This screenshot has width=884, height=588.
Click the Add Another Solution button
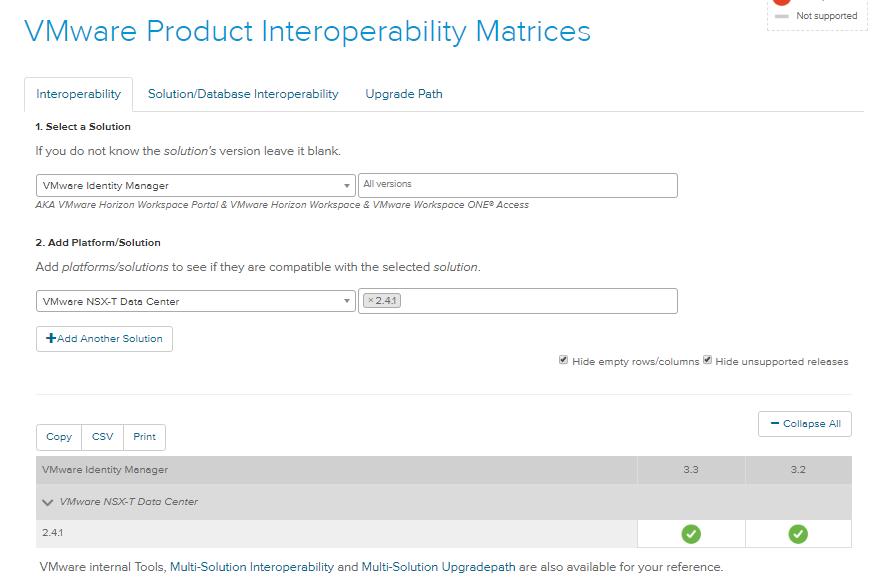104,339
